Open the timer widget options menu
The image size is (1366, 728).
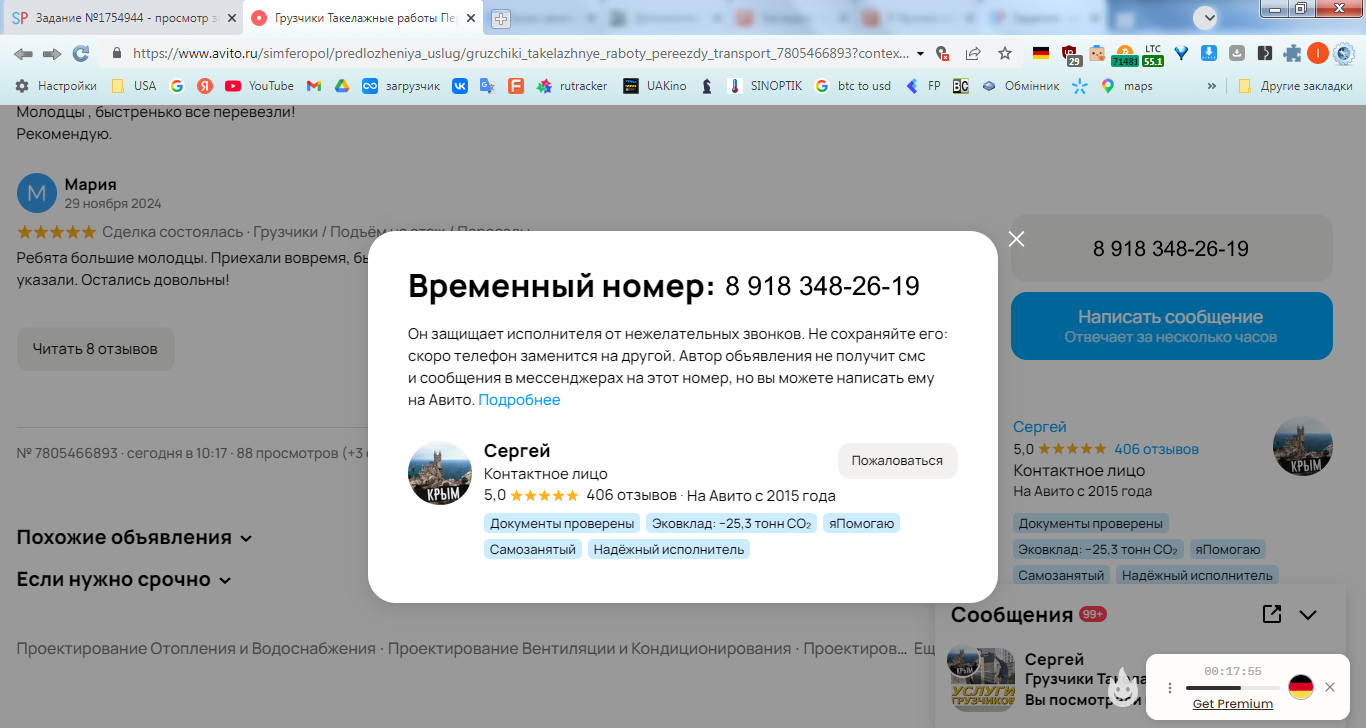tap(1170, 688)
